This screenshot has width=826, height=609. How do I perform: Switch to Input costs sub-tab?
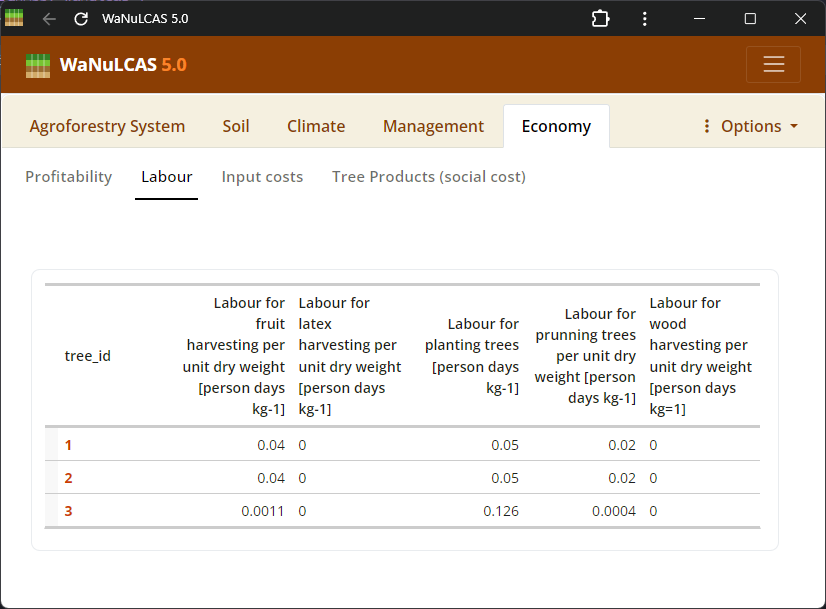point(262,177)
